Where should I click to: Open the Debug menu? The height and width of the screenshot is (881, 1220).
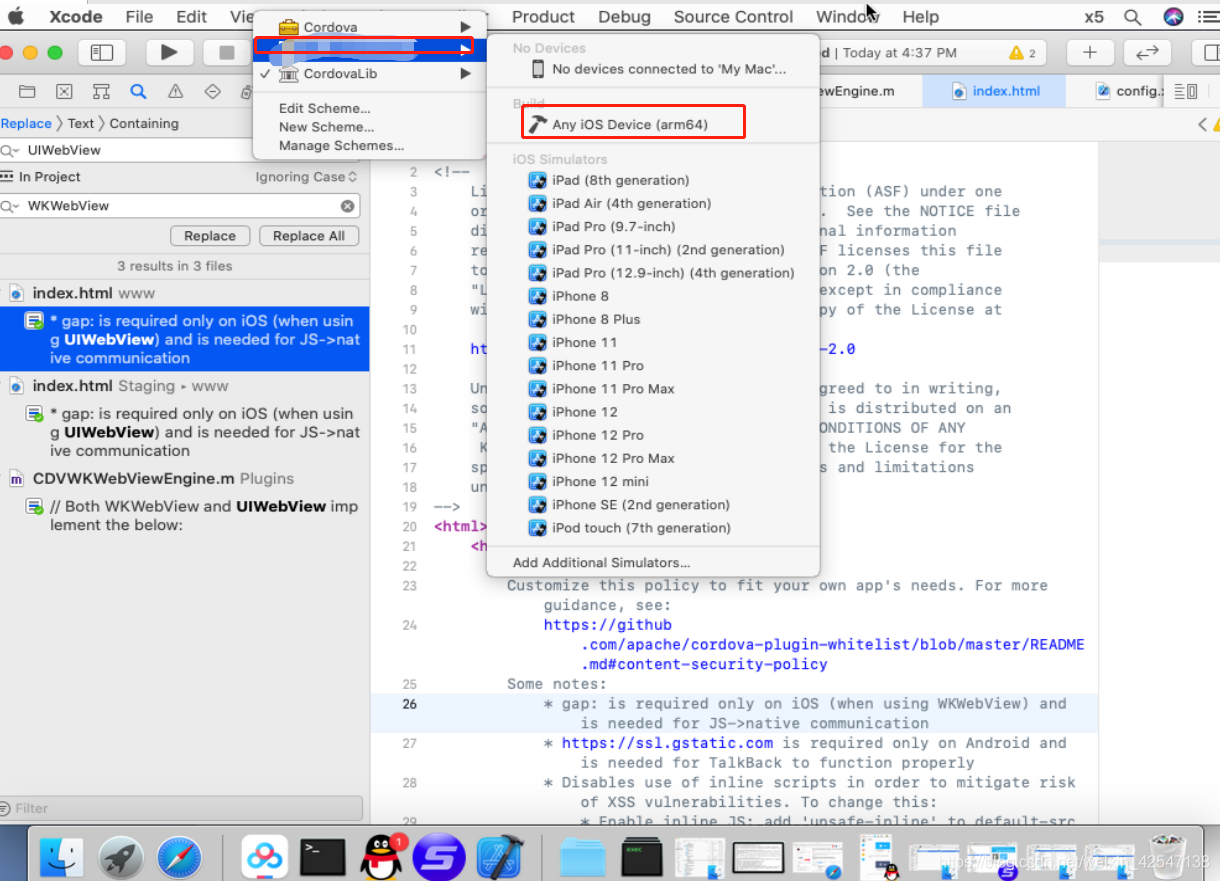tap(624, 17)
